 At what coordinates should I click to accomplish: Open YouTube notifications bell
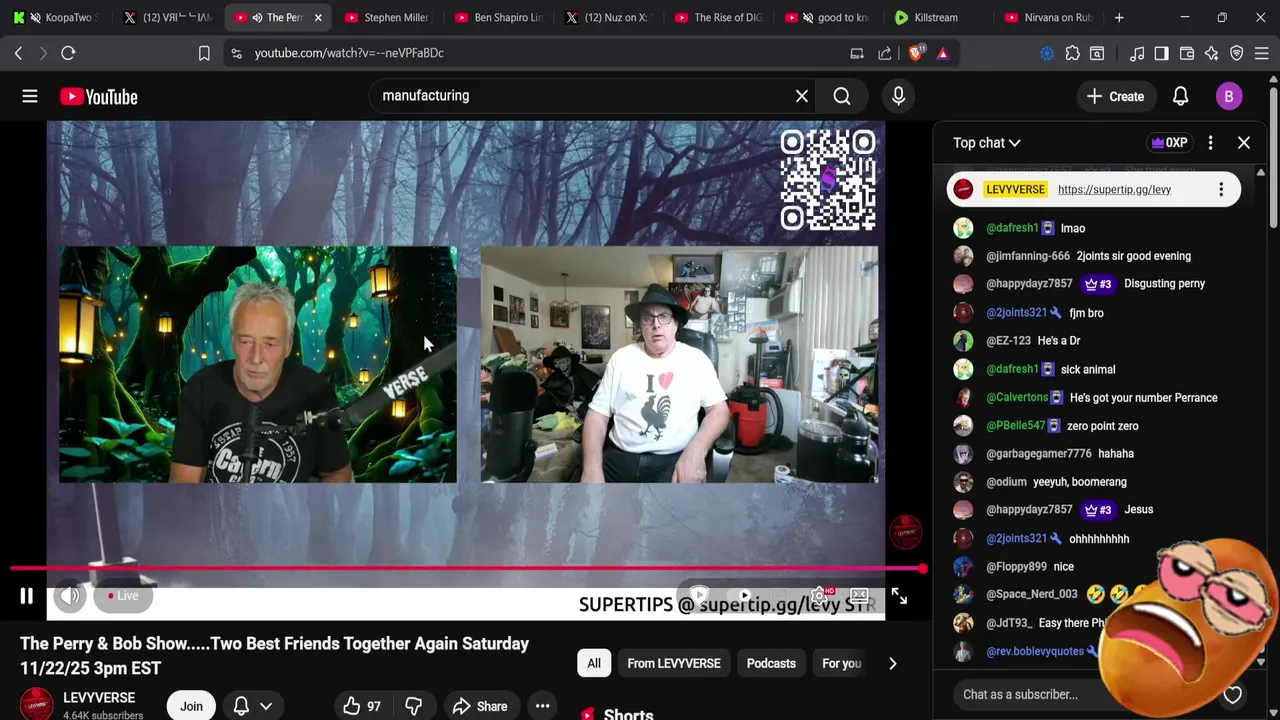coord(1180,96)
